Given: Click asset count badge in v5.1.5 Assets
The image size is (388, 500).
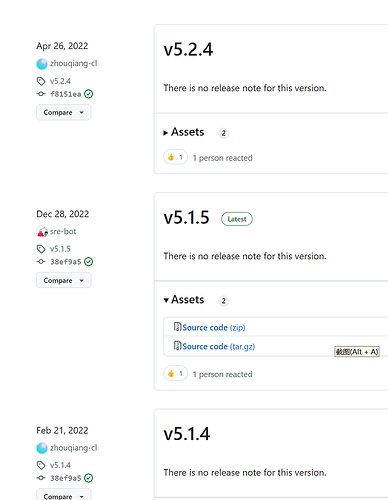Looking at the screenshot, I should 224,301.
